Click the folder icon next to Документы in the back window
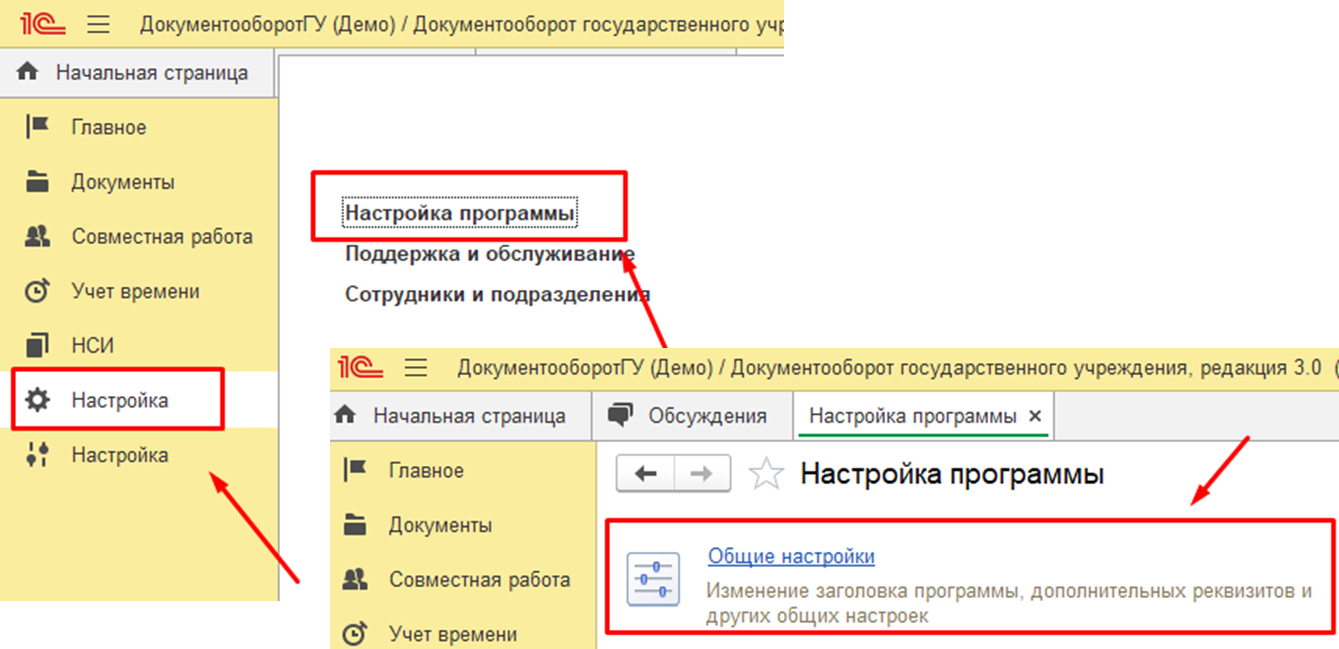The image size is (1339, 649). tap(37, 182)
